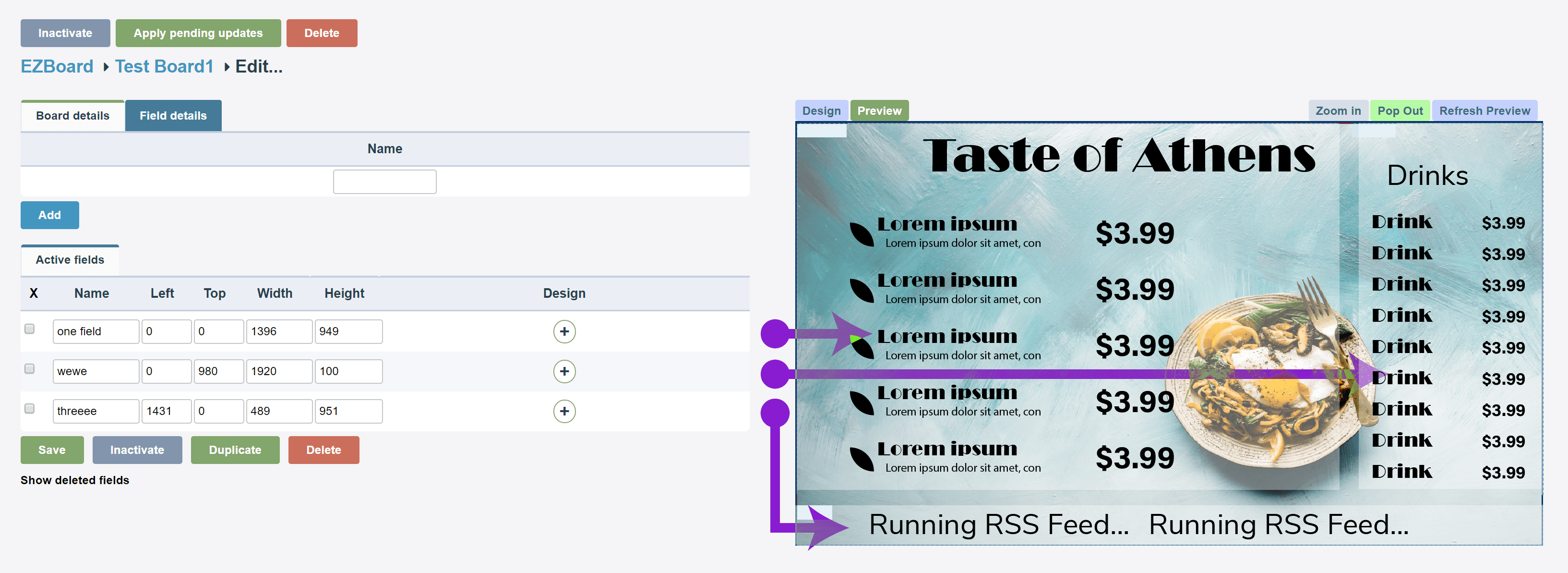Click the 'Design' column header
Screen dimensions: 1568x573
coord(564,293)
